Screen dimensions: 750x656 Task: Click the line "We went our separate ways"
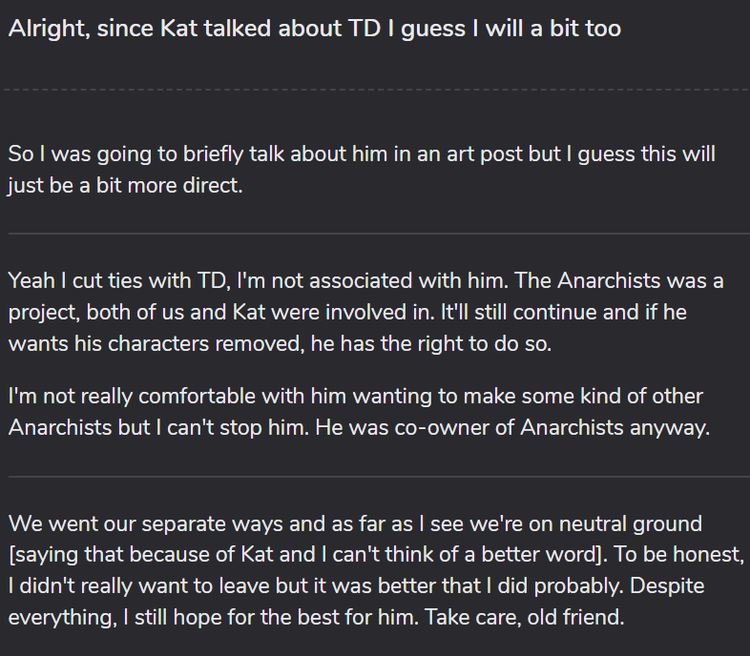(355, 523)
